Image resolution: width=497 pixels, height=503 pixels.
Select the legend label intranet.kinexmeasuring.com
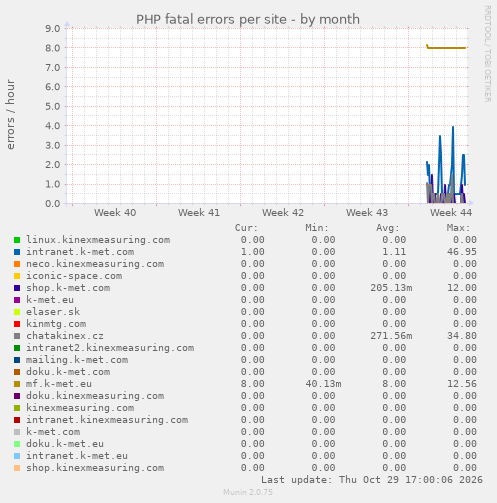107,420
